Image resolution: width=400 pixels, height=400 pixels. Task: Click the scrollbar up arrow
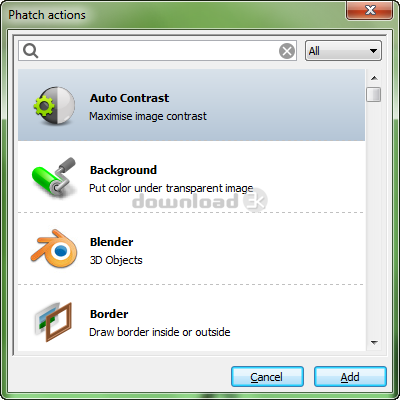[x=374, y=78]
